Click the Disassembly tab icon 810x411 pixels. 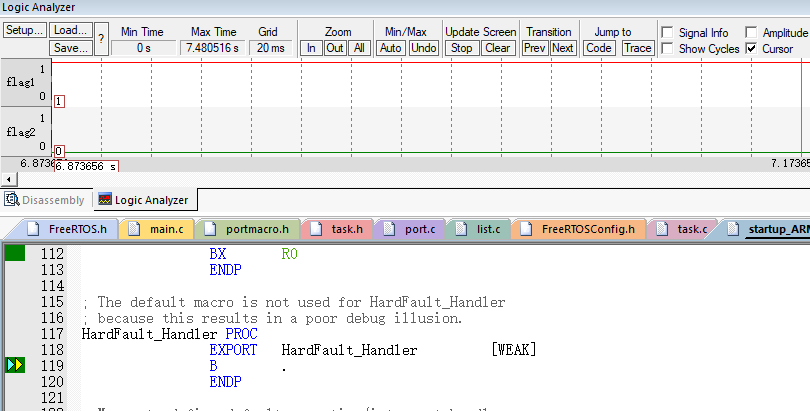(11, 199)
